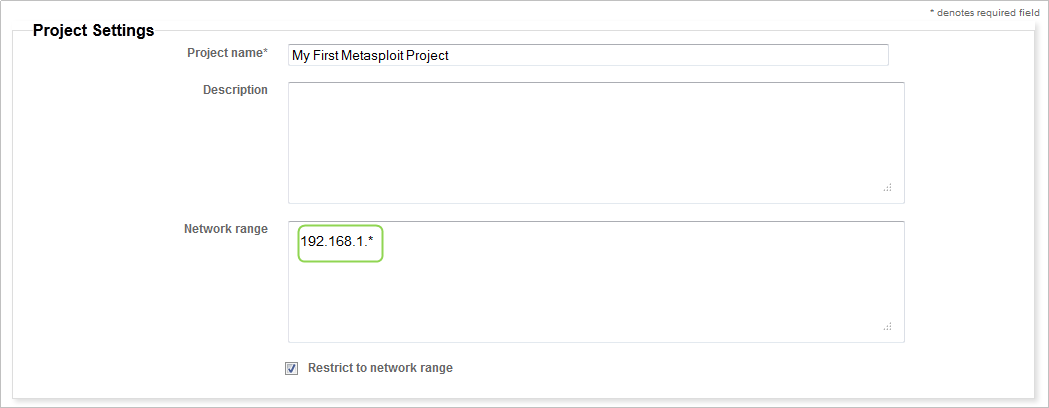Click the red asterisk in the required note
The height and width of the screenshot is (408, 1049).
click(932, 13)
